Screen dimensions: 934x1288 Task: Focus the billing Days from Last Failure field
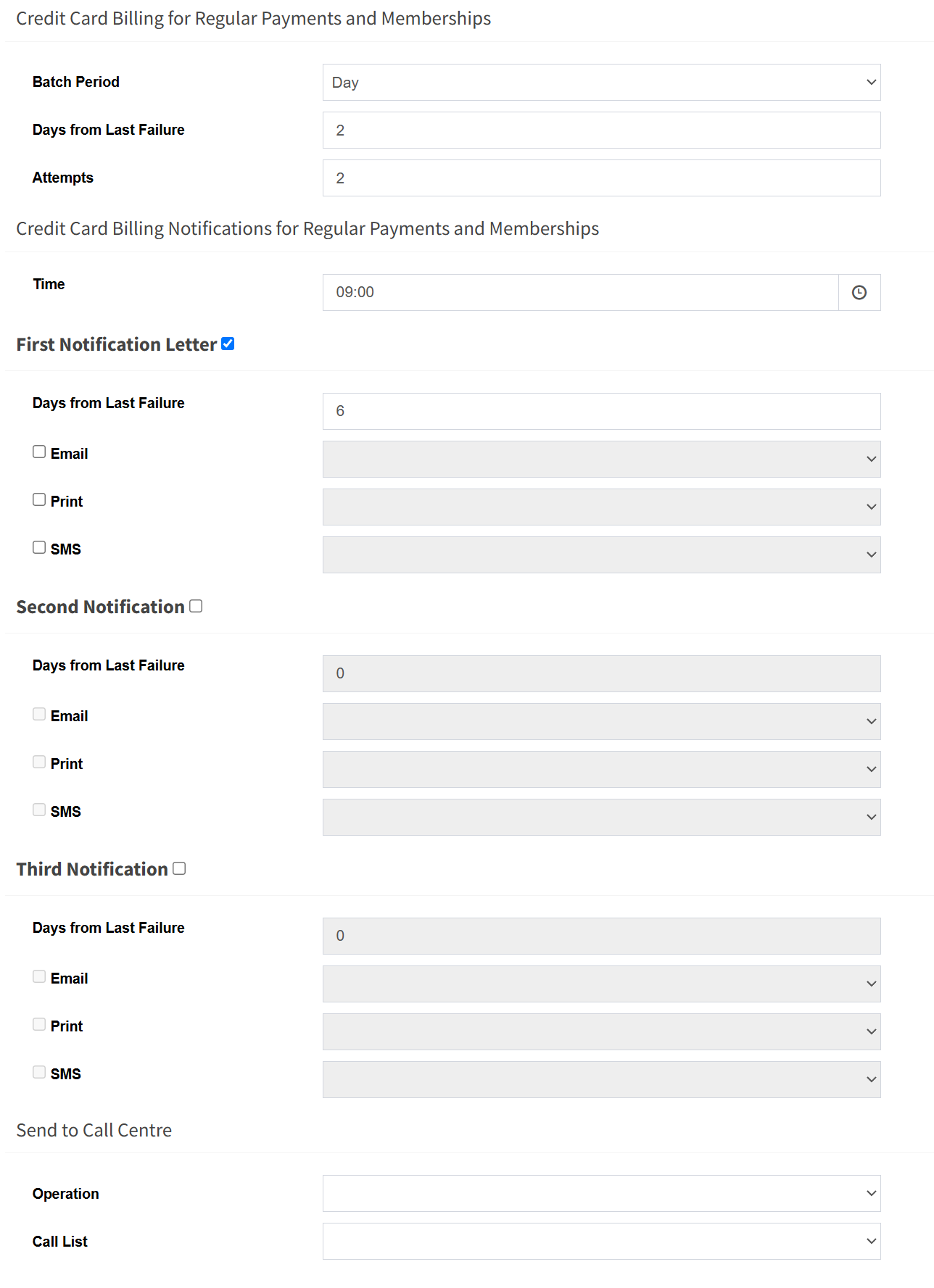tap(602, 130)
